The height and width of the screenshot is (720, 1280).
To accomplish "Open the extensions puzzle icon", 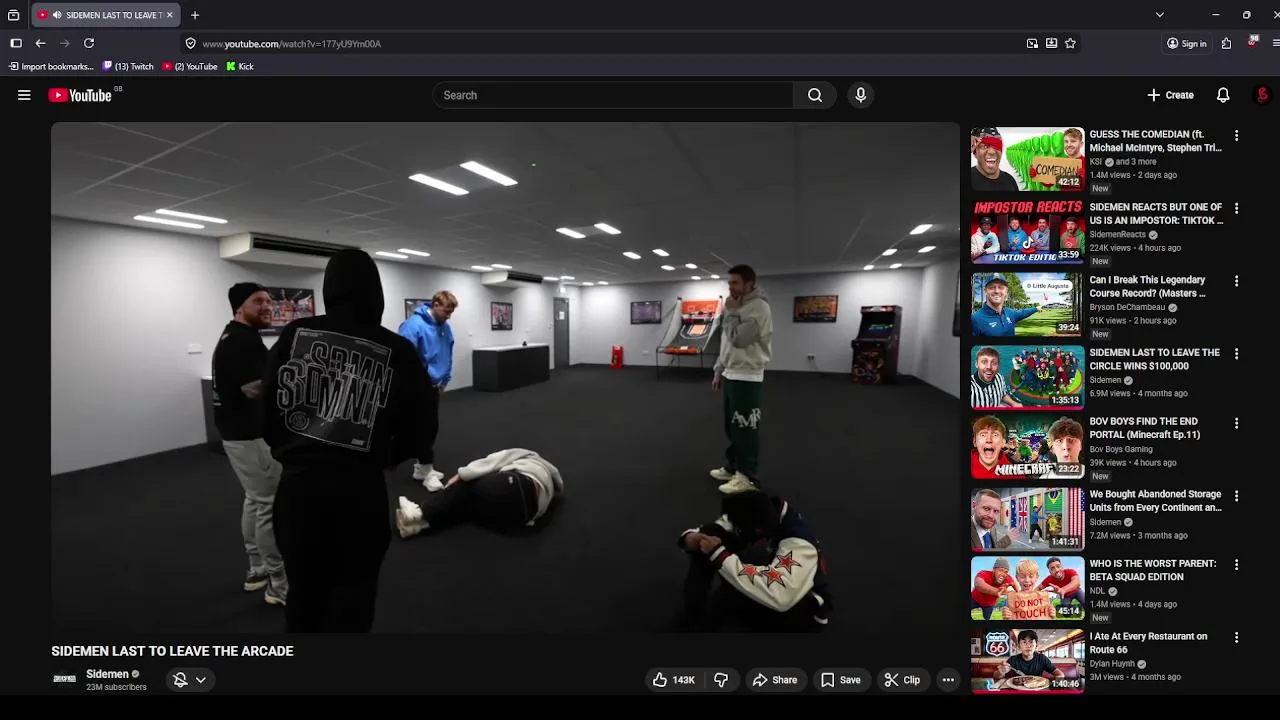I will pyautogui.click(x=1226, y=43).
